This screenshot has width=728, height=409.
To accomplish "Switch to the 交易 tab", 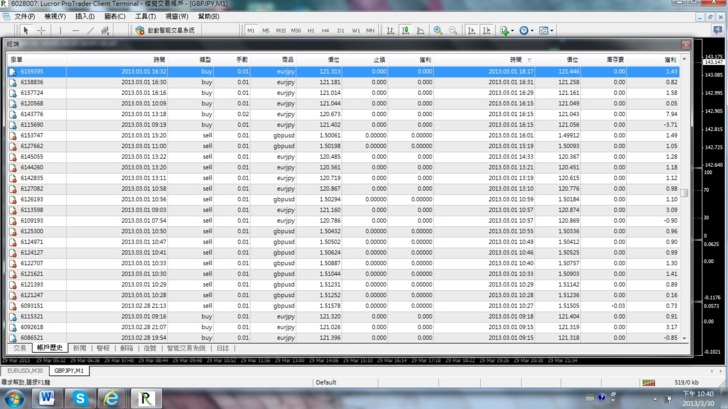I will (x=18, y=348).
